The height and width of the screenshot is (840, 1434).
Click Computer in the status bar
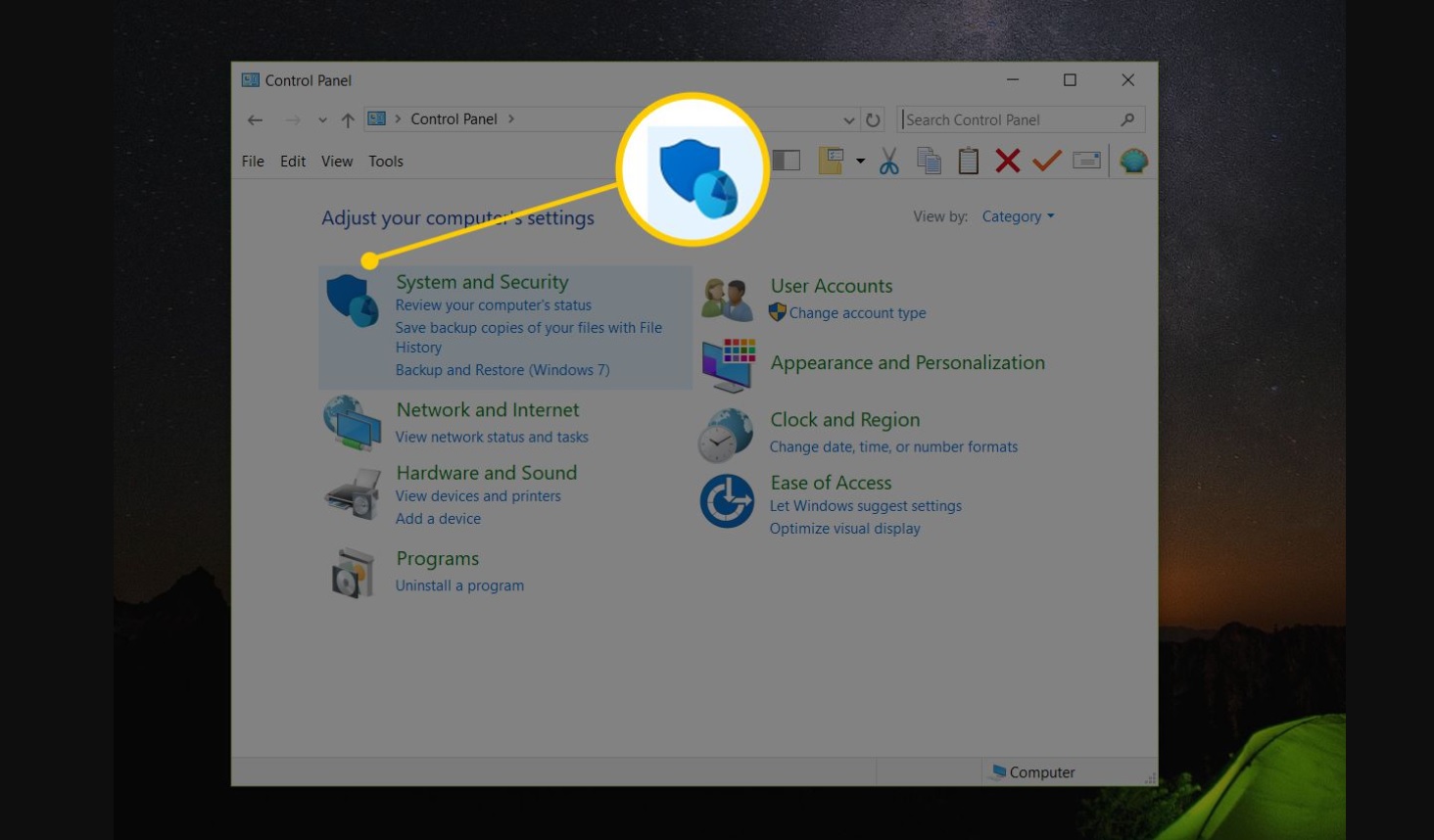[1042, 772]
